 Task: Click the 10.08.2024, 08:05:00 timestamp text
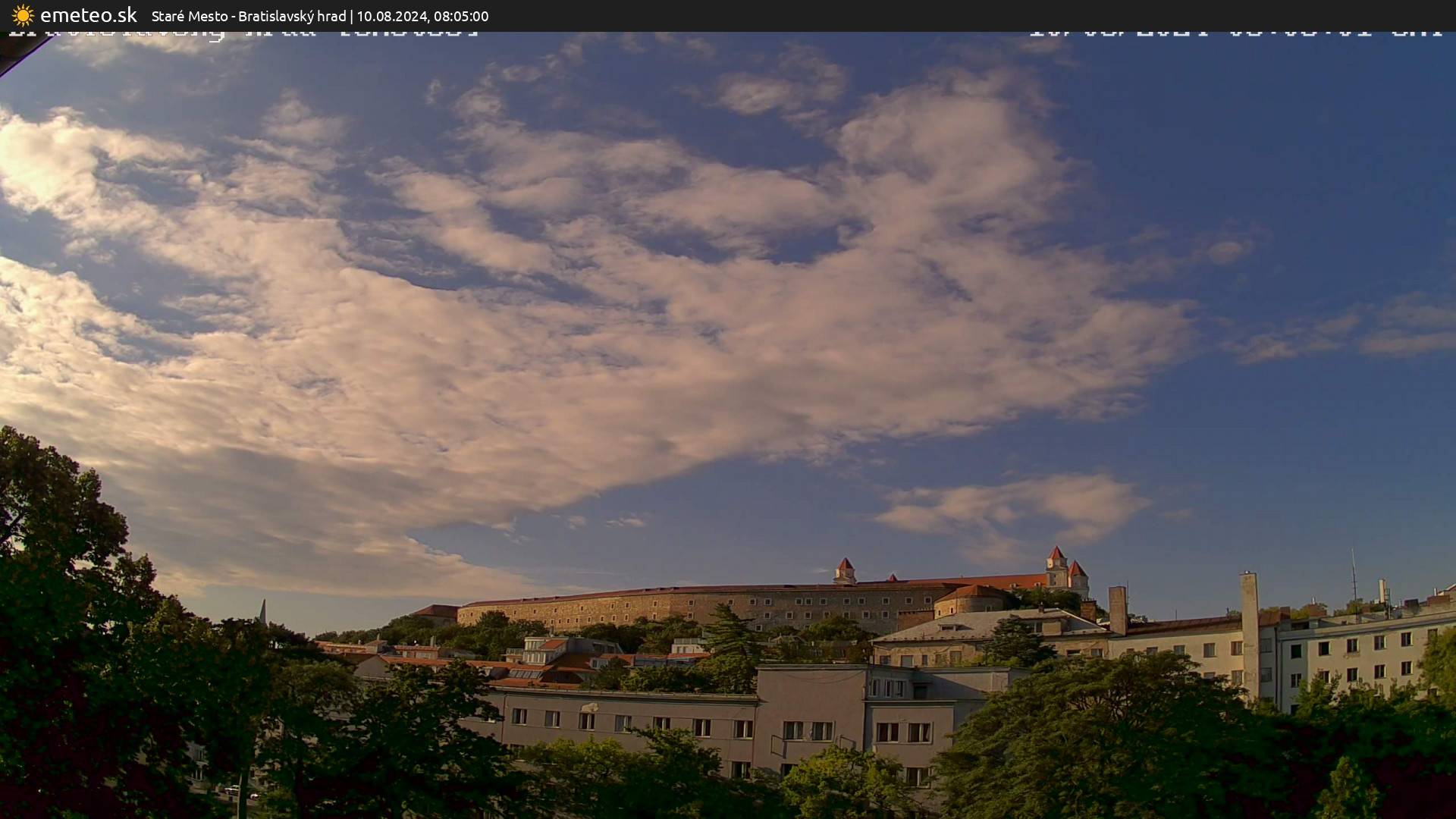point(422,16)
